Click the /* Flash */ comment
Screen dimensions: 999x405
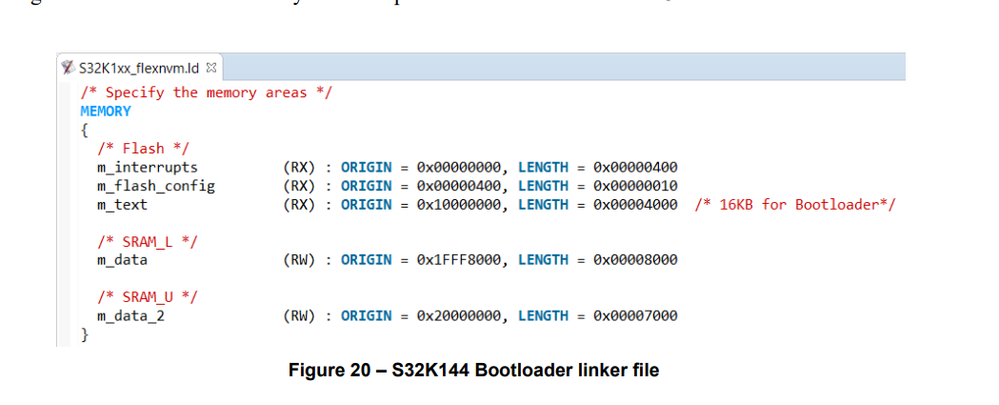pos(143,148)
